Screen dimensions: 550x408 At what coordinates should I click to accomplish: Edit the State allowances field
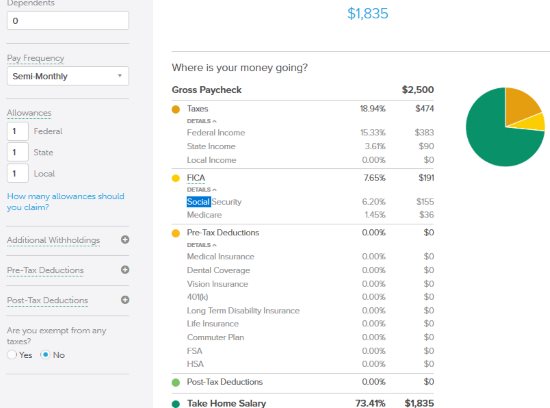[18, 152]
